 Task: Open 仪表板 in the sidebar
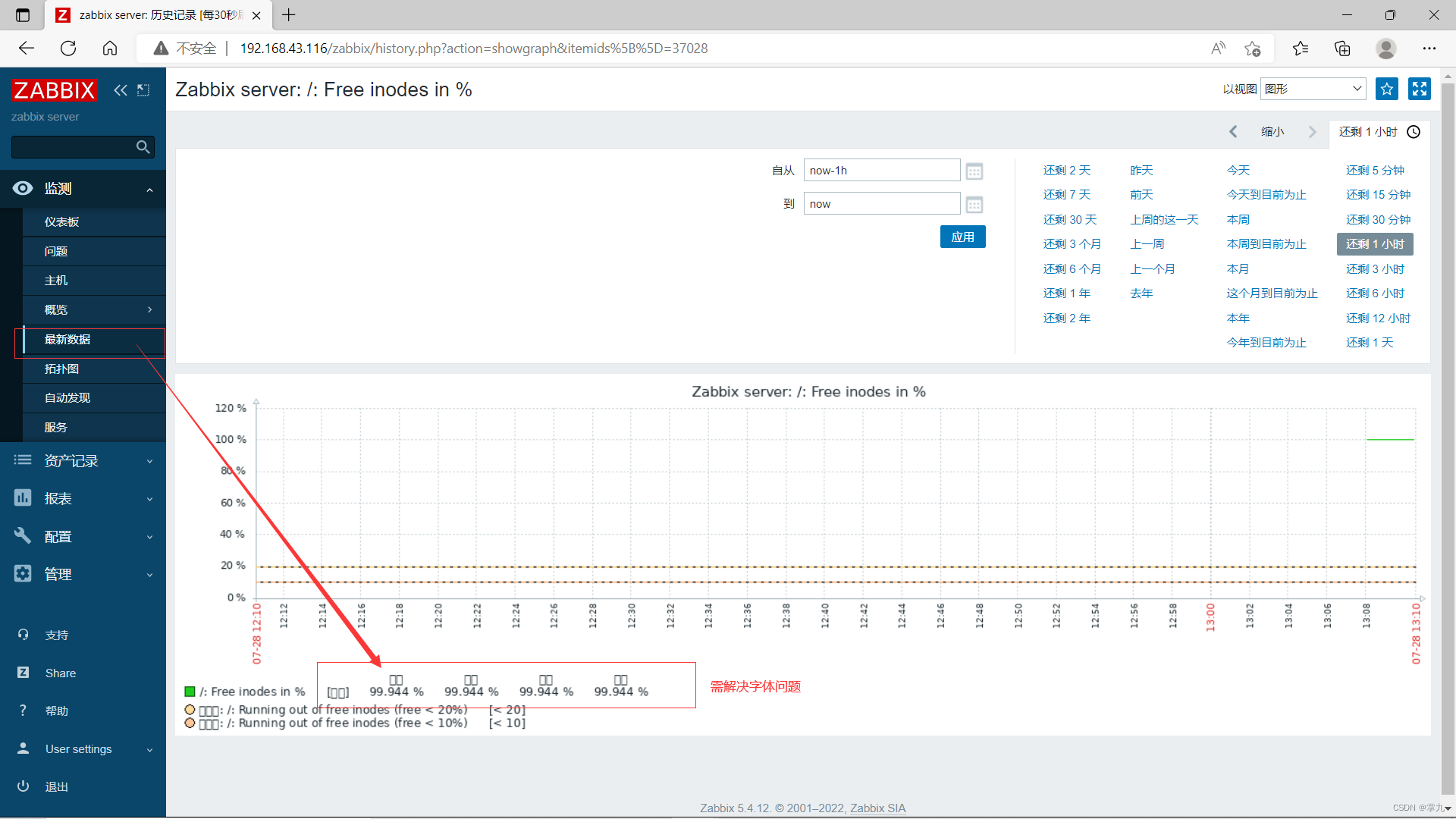(x=61, y=222)
